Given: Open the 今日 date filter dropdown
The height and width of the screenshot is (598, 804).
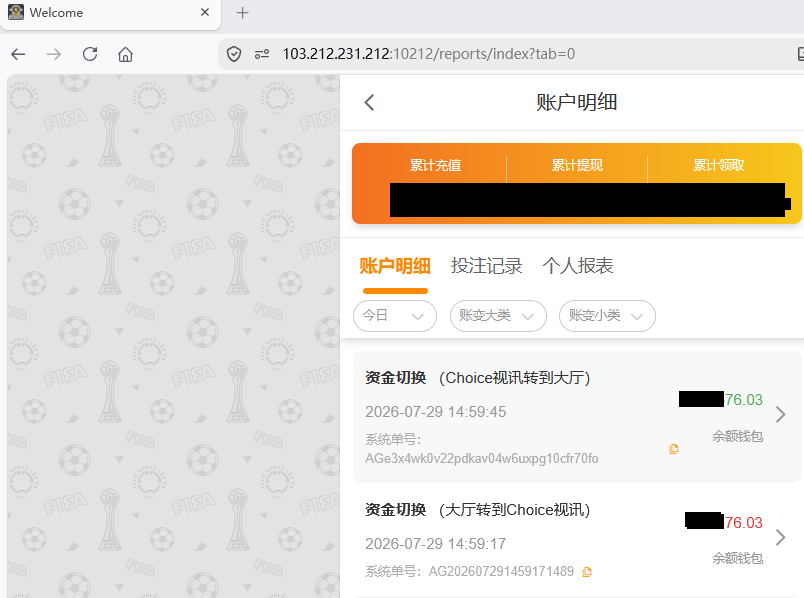Looking at the screenshot, I should pos(395,315).
